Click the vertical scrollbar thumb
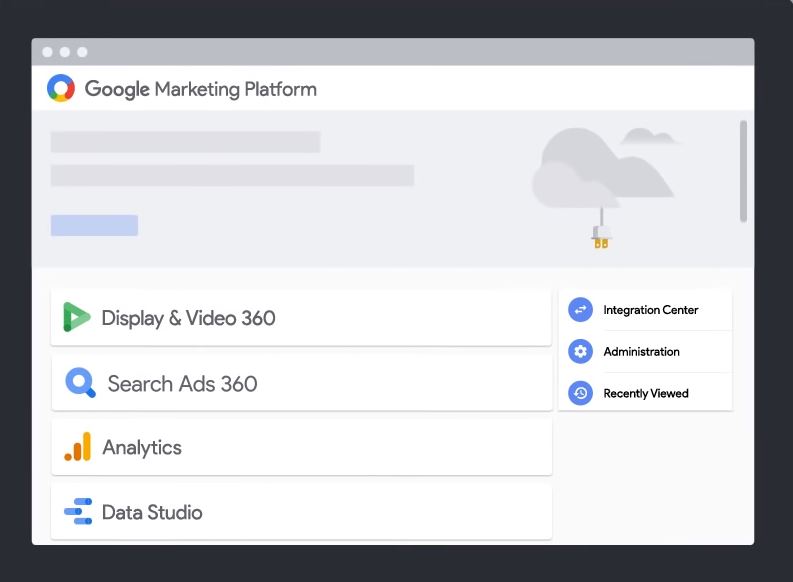The image size is (793, 582). pyautogui.click(x=743, y=171)
